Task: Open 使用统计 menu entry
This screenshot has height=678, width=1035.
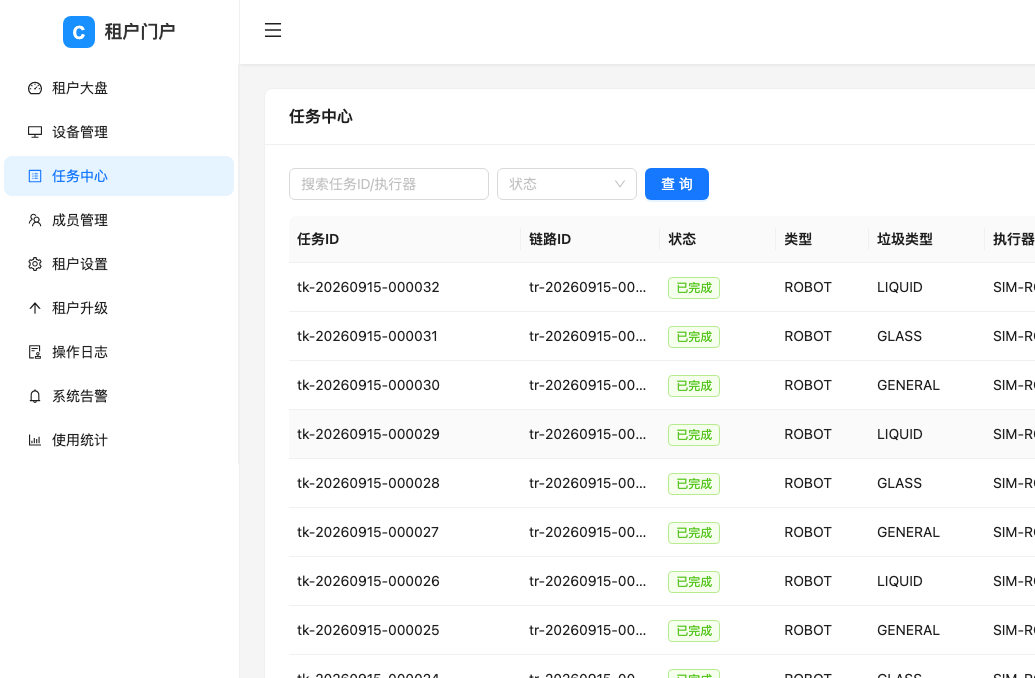Action: 119,440
